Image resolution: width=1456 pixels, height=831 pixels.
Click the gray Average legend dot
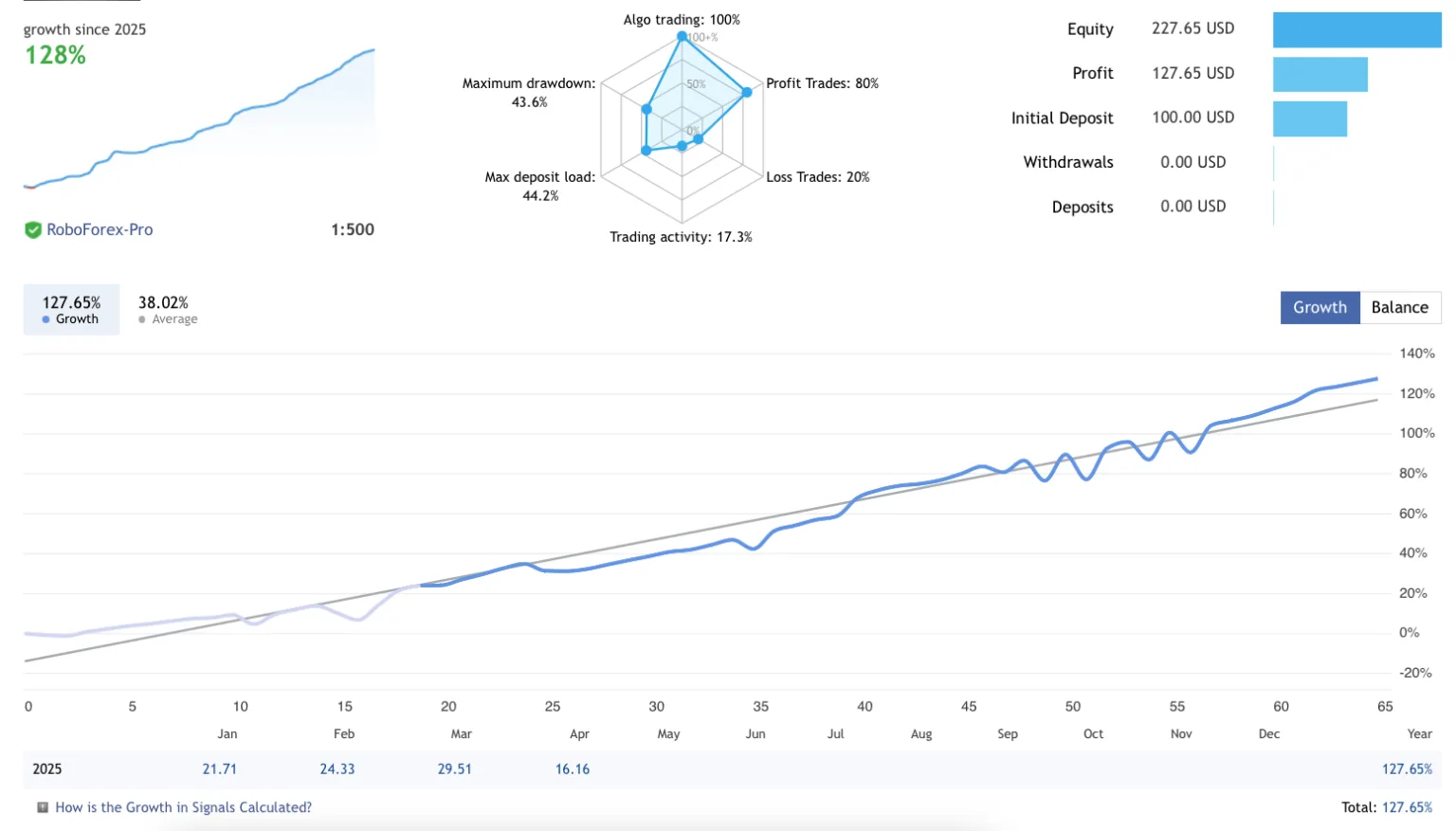click(x=142, y=319)
